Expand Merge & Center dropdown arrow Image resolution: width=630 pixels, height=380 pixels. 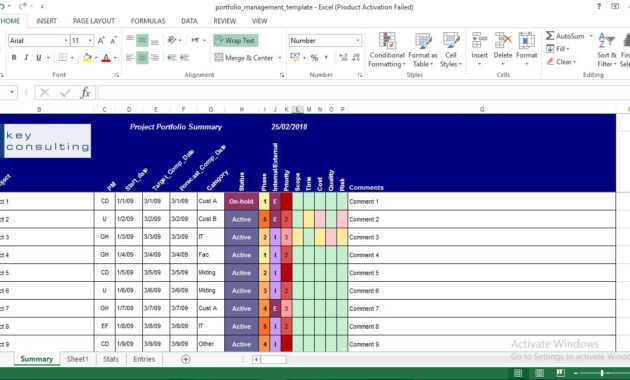[280, 58]
